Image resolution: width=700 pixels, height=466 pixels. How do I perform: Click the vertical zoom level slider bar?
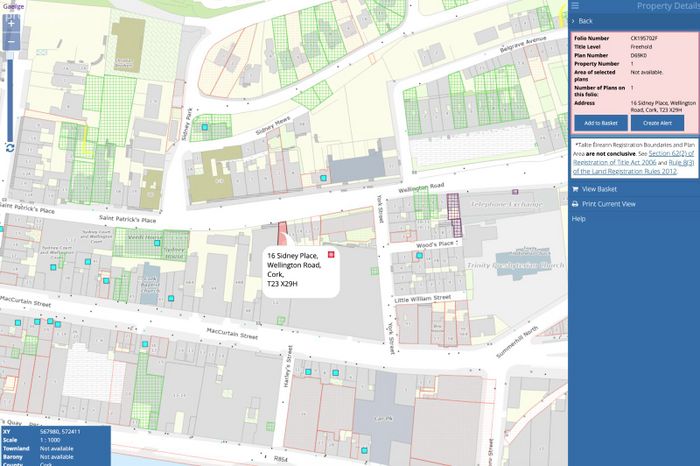tap(10, 99)
